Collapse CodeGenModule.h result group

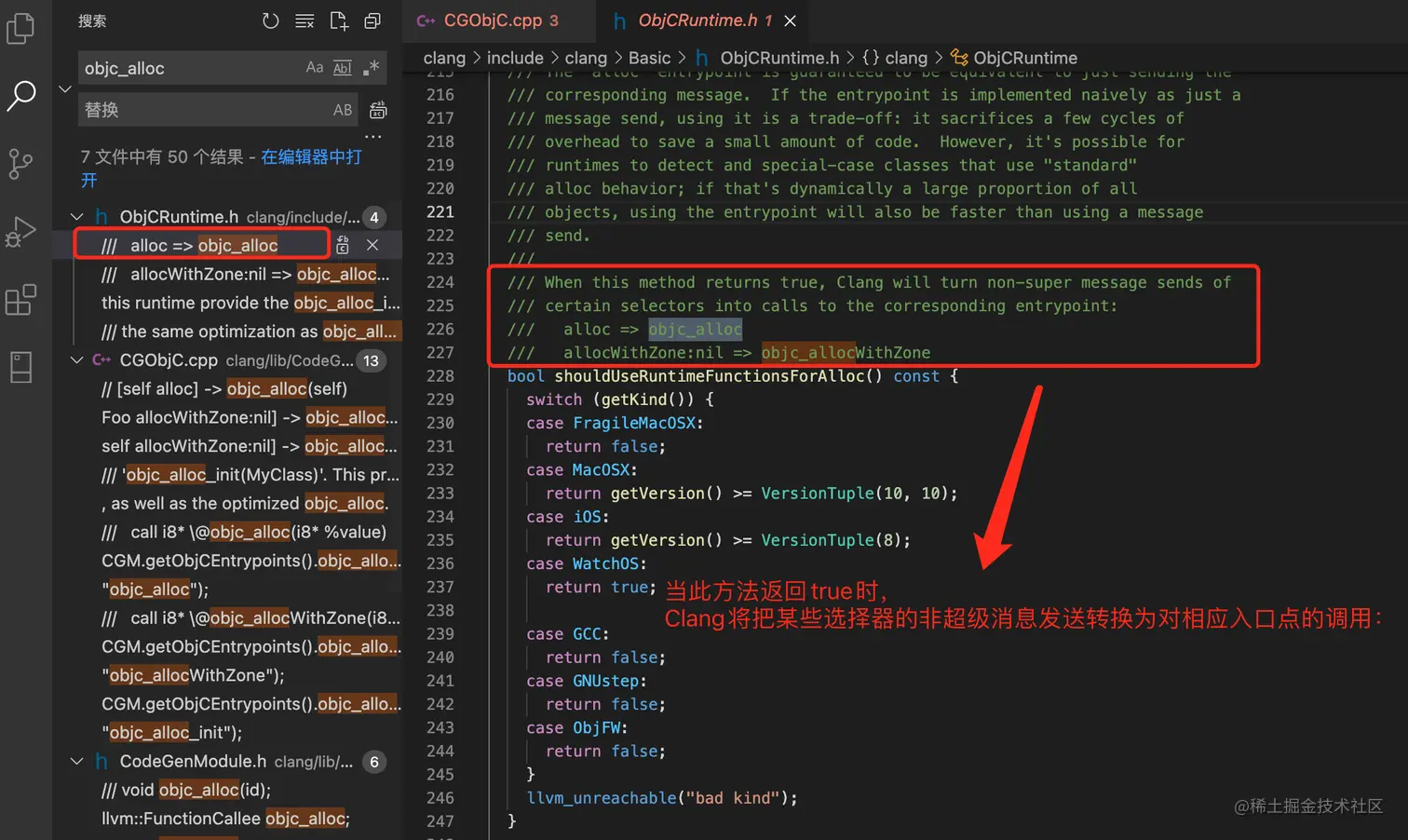(x=76, y=762)
